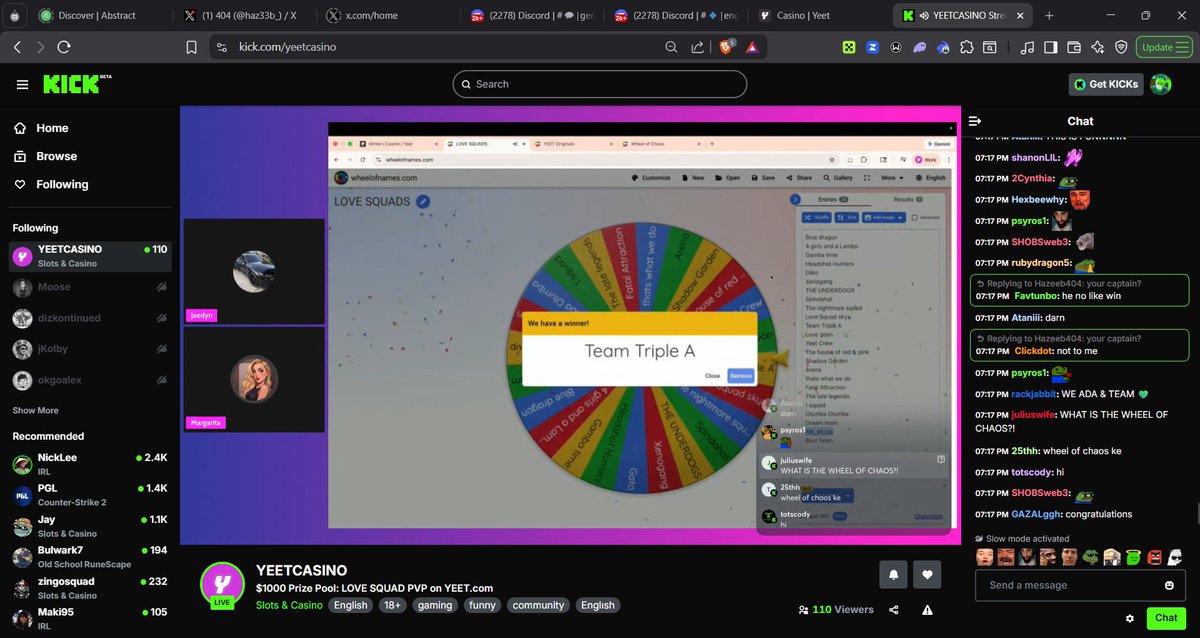This screenshot has width=1200, height=638.
Task: Open the music note playlist icon
Action: coord(1027,47)
